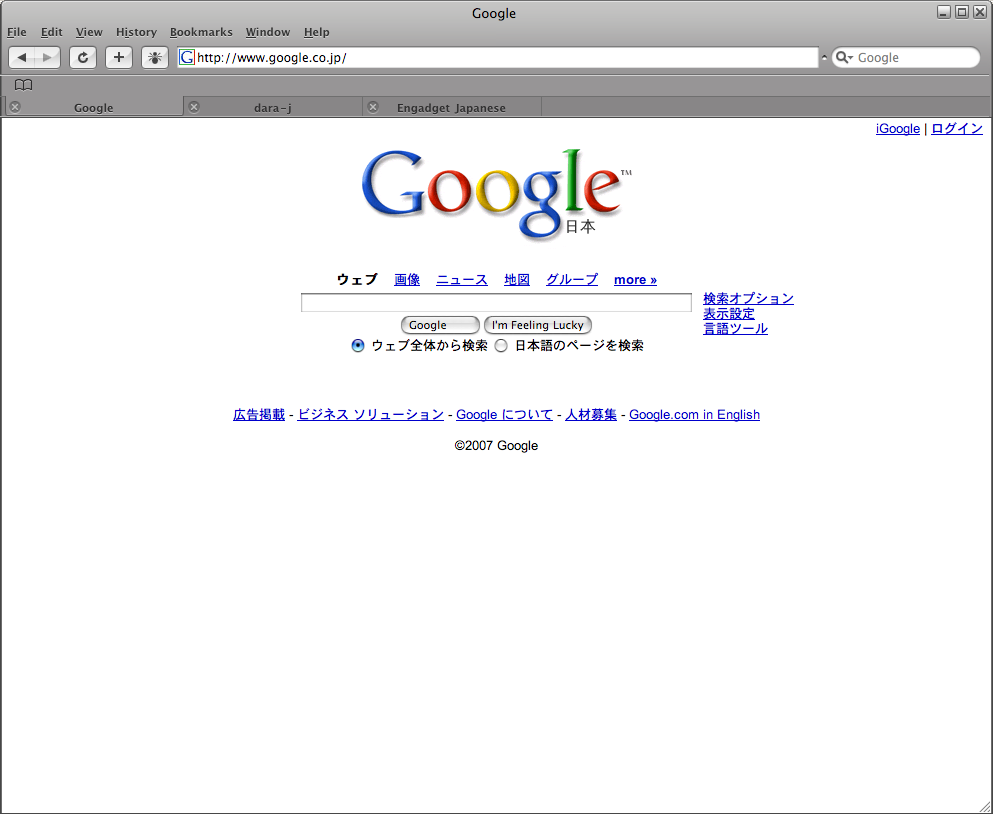This screenshot has height=814, width=993.
Task: Open the bookmarks book icon
Action: [x=23, y=85]
